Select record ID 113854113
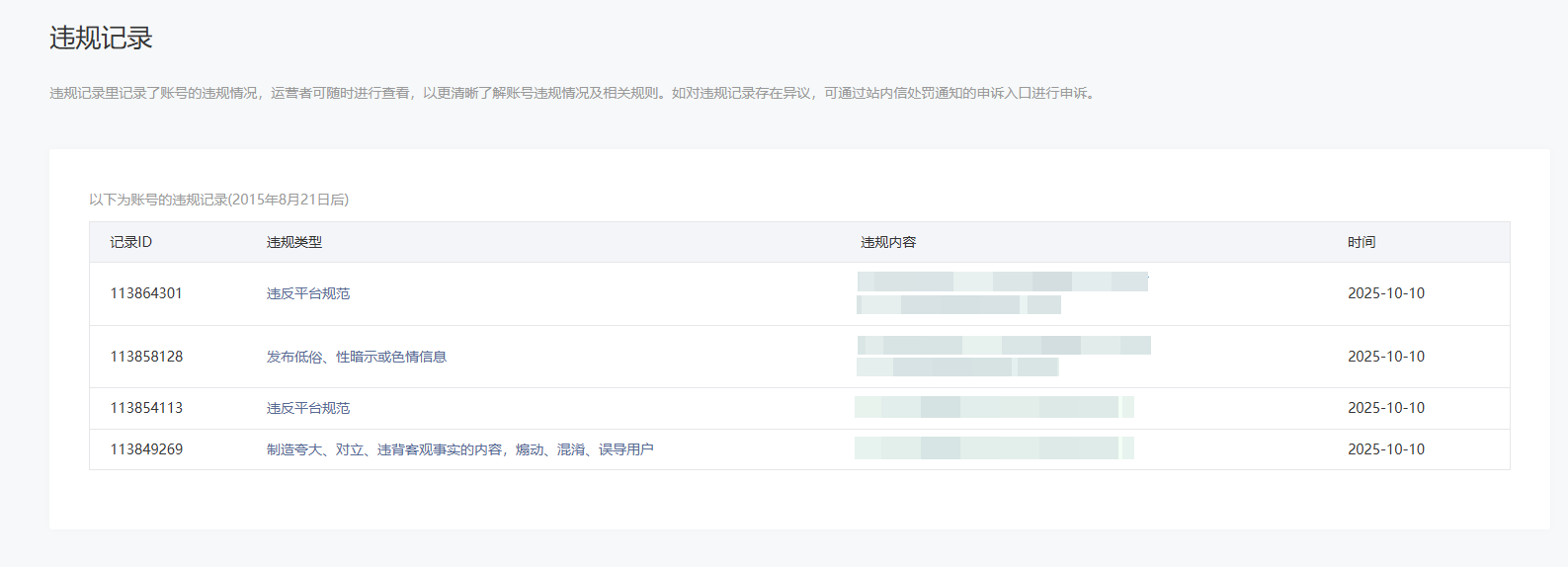This screenshot has width=1568, height=567. [146, 408]
